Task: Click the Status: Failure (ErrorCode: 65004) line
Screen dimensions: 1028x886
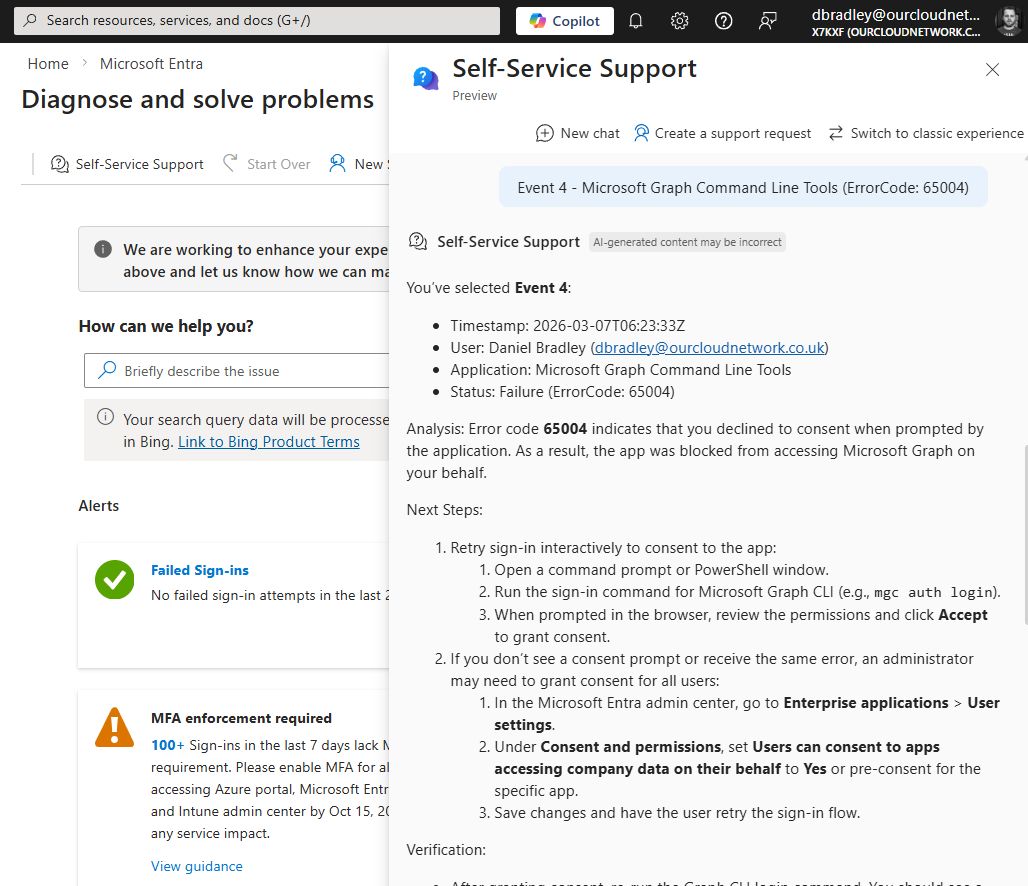Action: pos(562,392)
